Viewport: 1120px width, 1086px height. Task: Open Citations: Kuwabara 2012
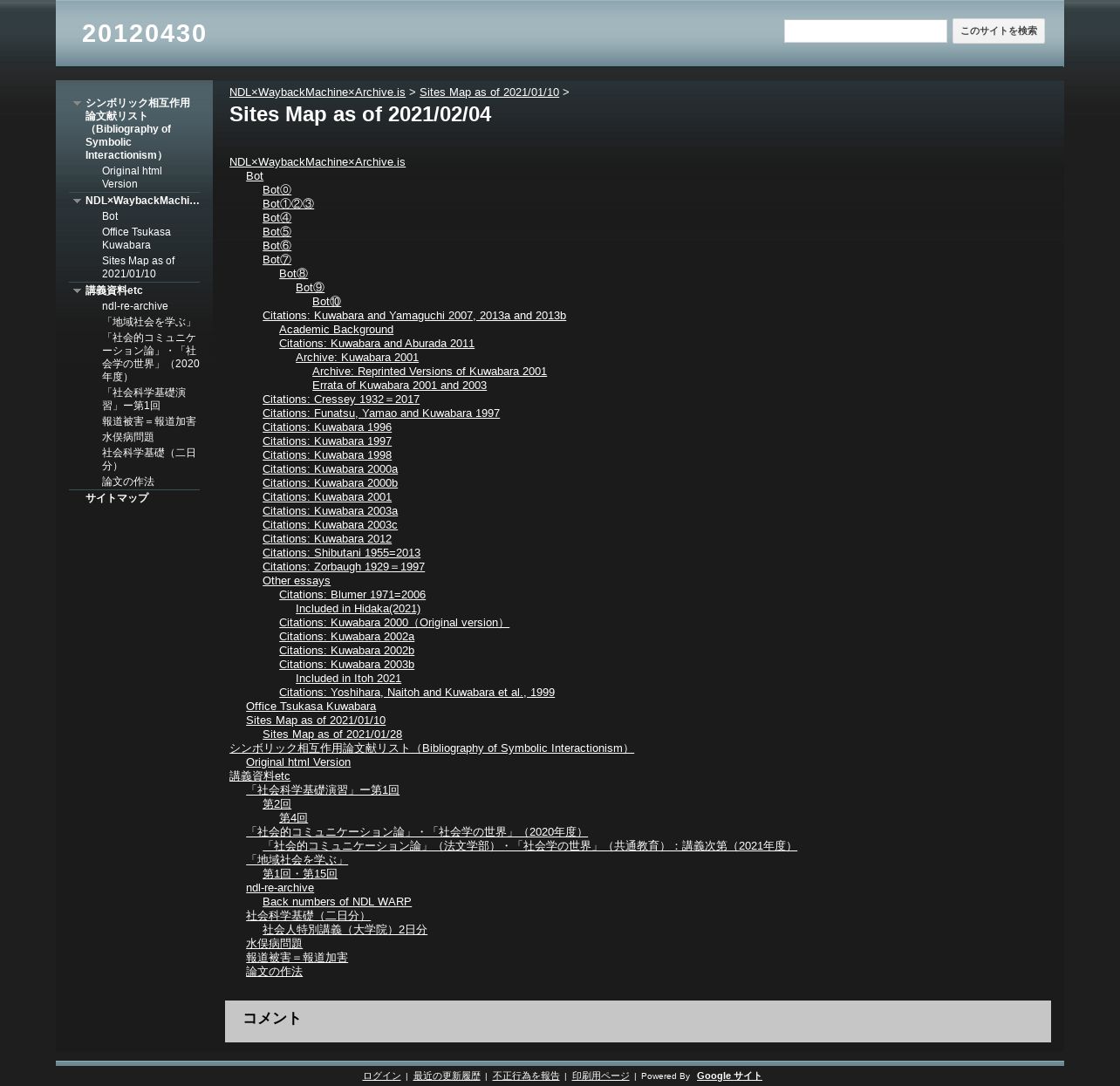pyautogui.click(x=327, y=538)
